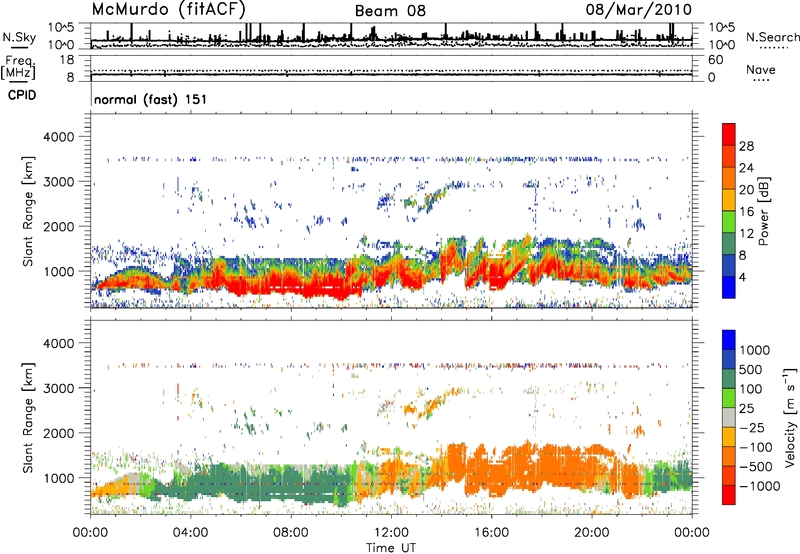Screen dimensions: 800x554
Task: Click the velocity panel 'Slant Range [km]' label
Action: point(28,417)
